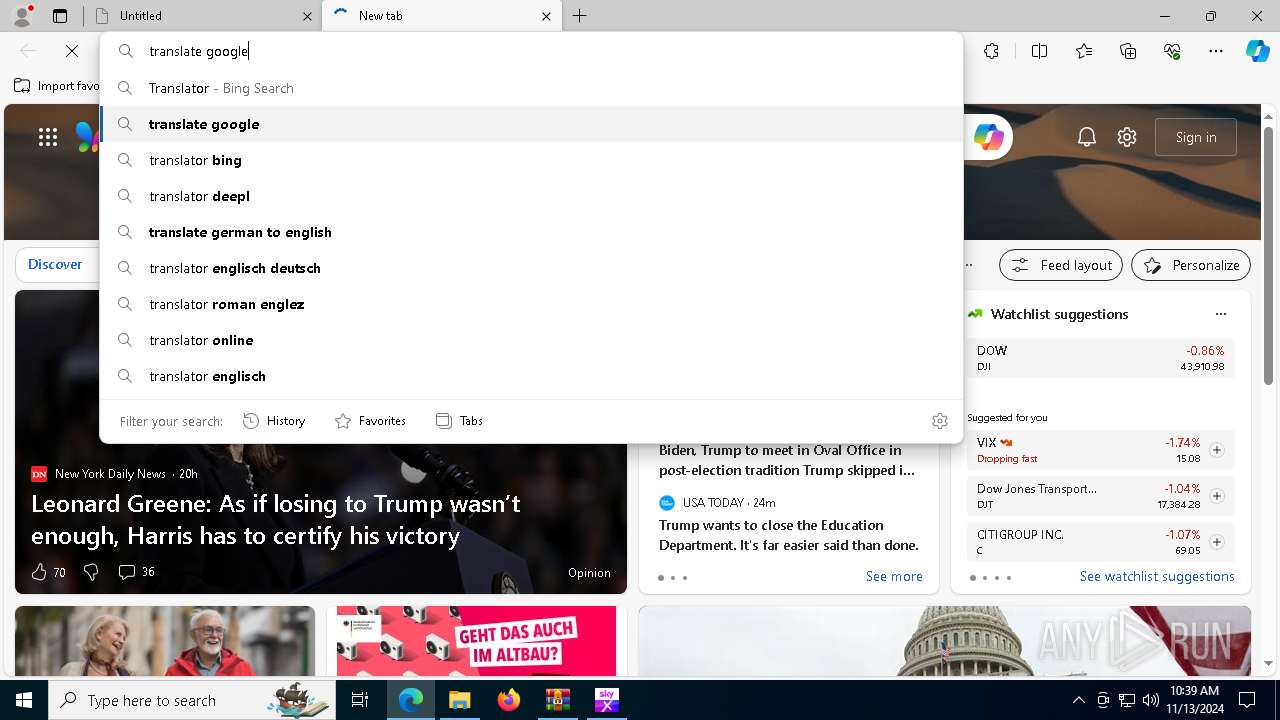Viewport: 1280px width, 720px height.
Task: Open the taskbar clock showing 10:39 AM
Action: pyautogui.click(x=1194, y=700)
